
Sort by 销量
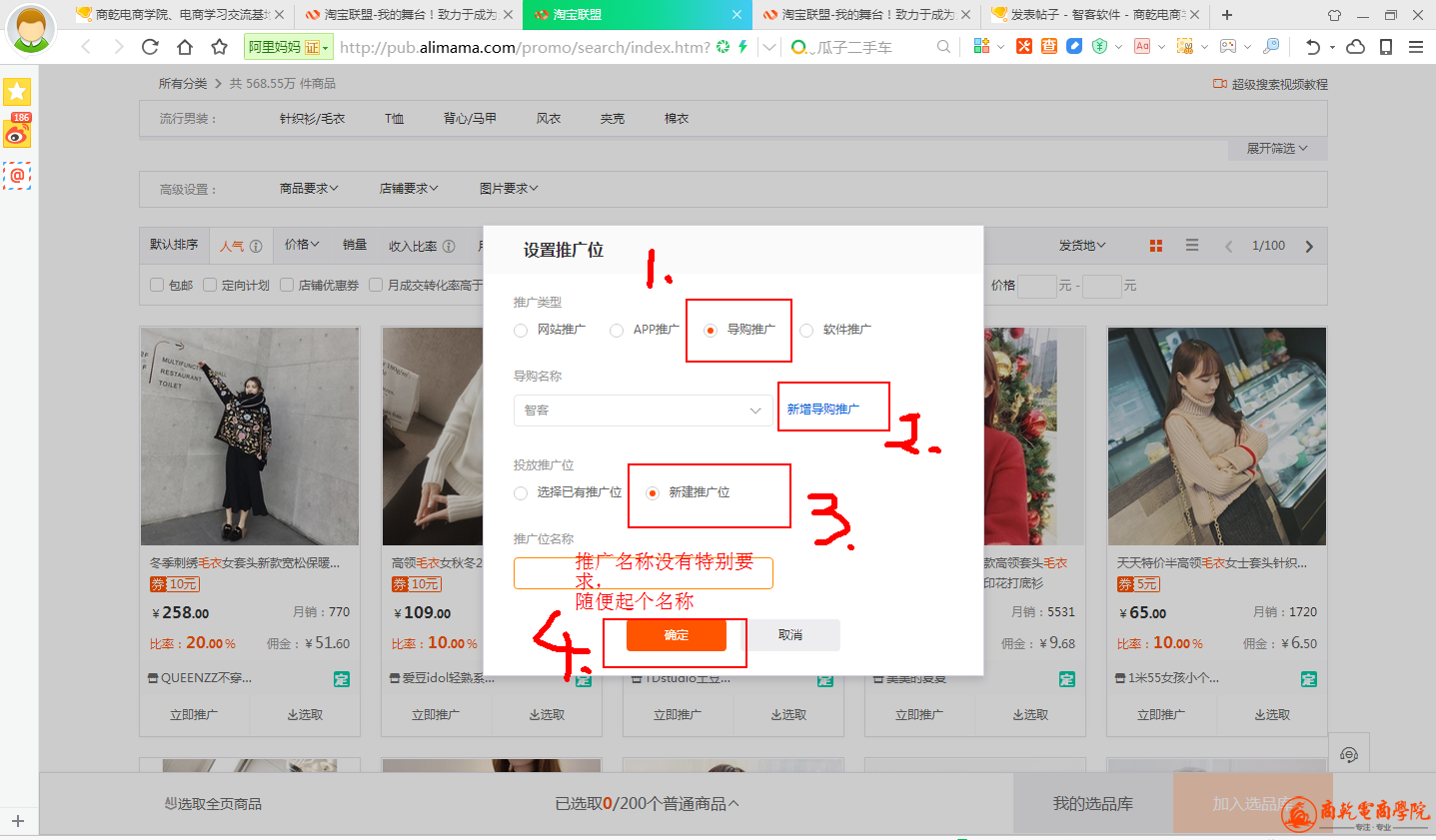tap(355, 245)
